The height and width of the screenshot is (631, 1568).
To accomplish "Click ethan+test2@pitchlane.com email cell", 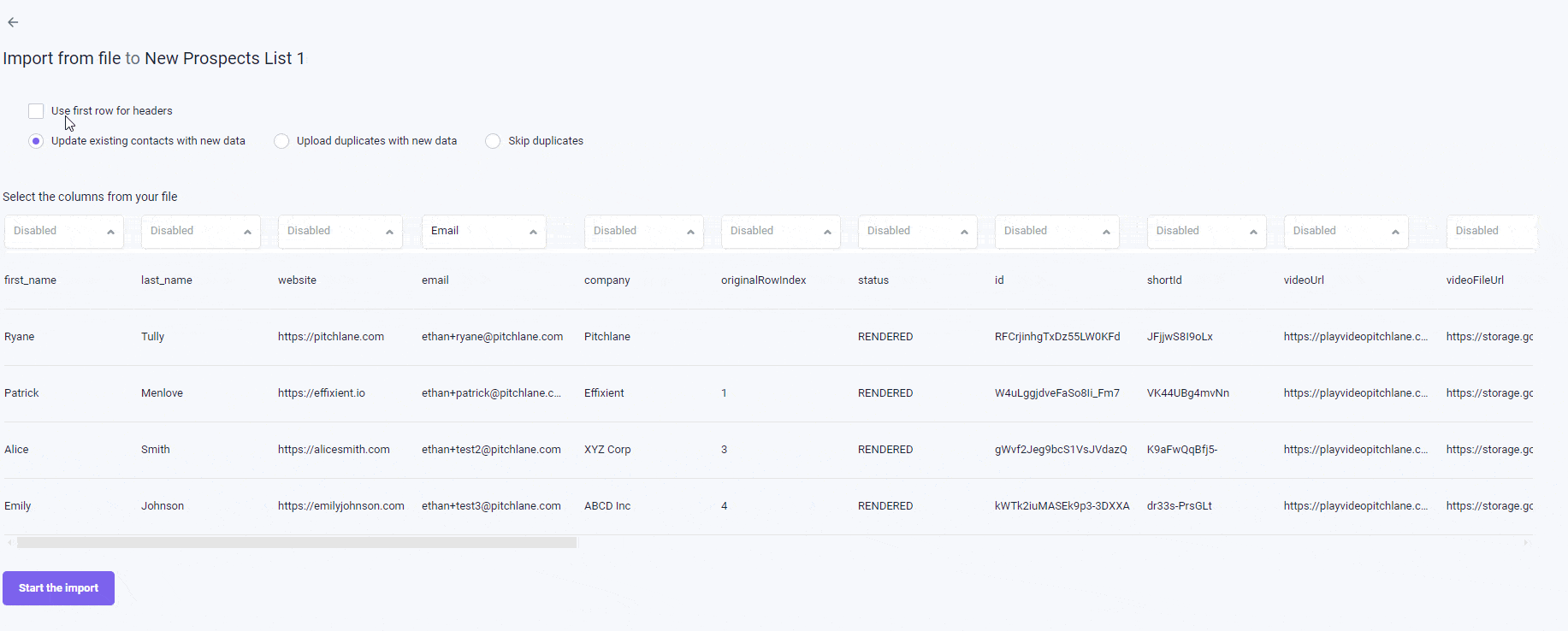I will click(491, 450).
